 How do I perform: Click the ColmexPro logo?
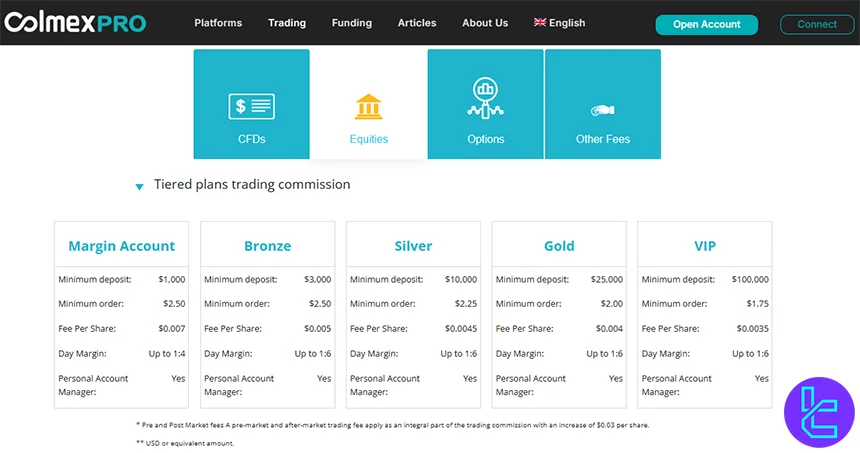pos(75,22)
